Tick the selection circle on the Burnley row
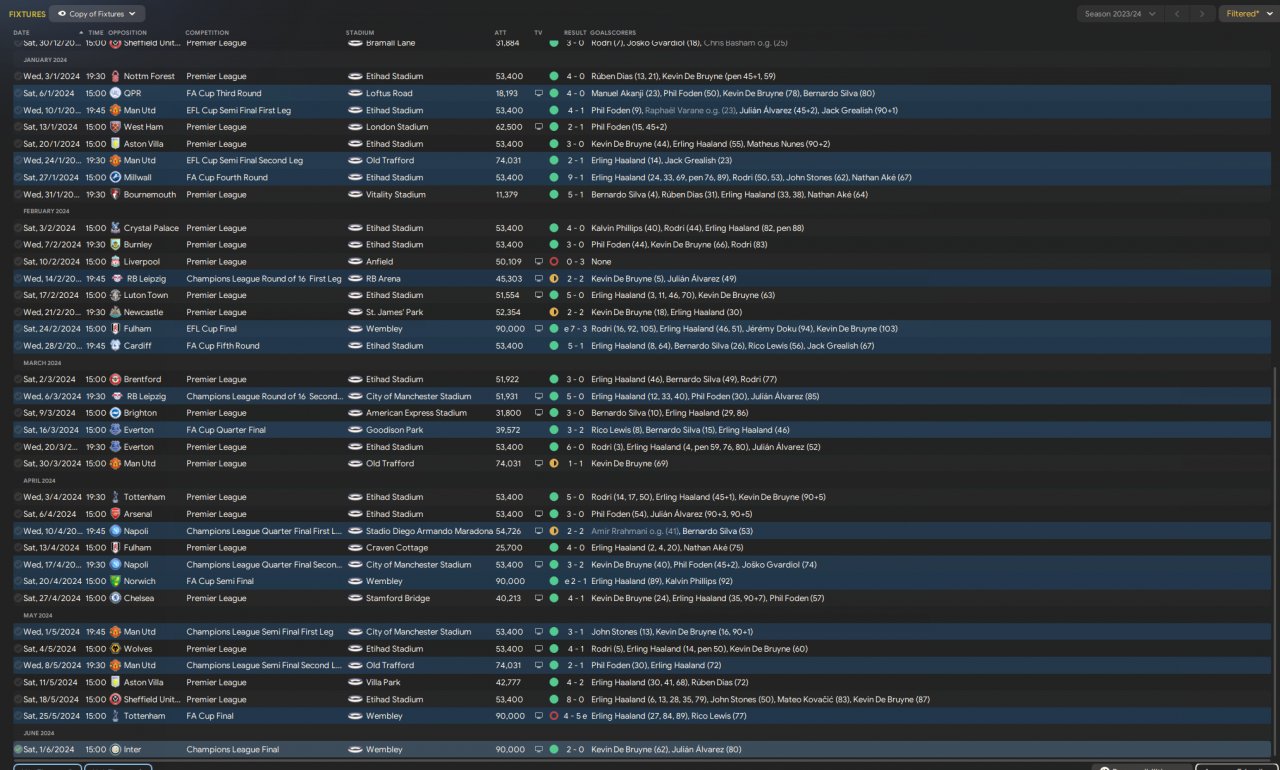The width and height of the screenshot is (1280, 770). pos(18,245)
